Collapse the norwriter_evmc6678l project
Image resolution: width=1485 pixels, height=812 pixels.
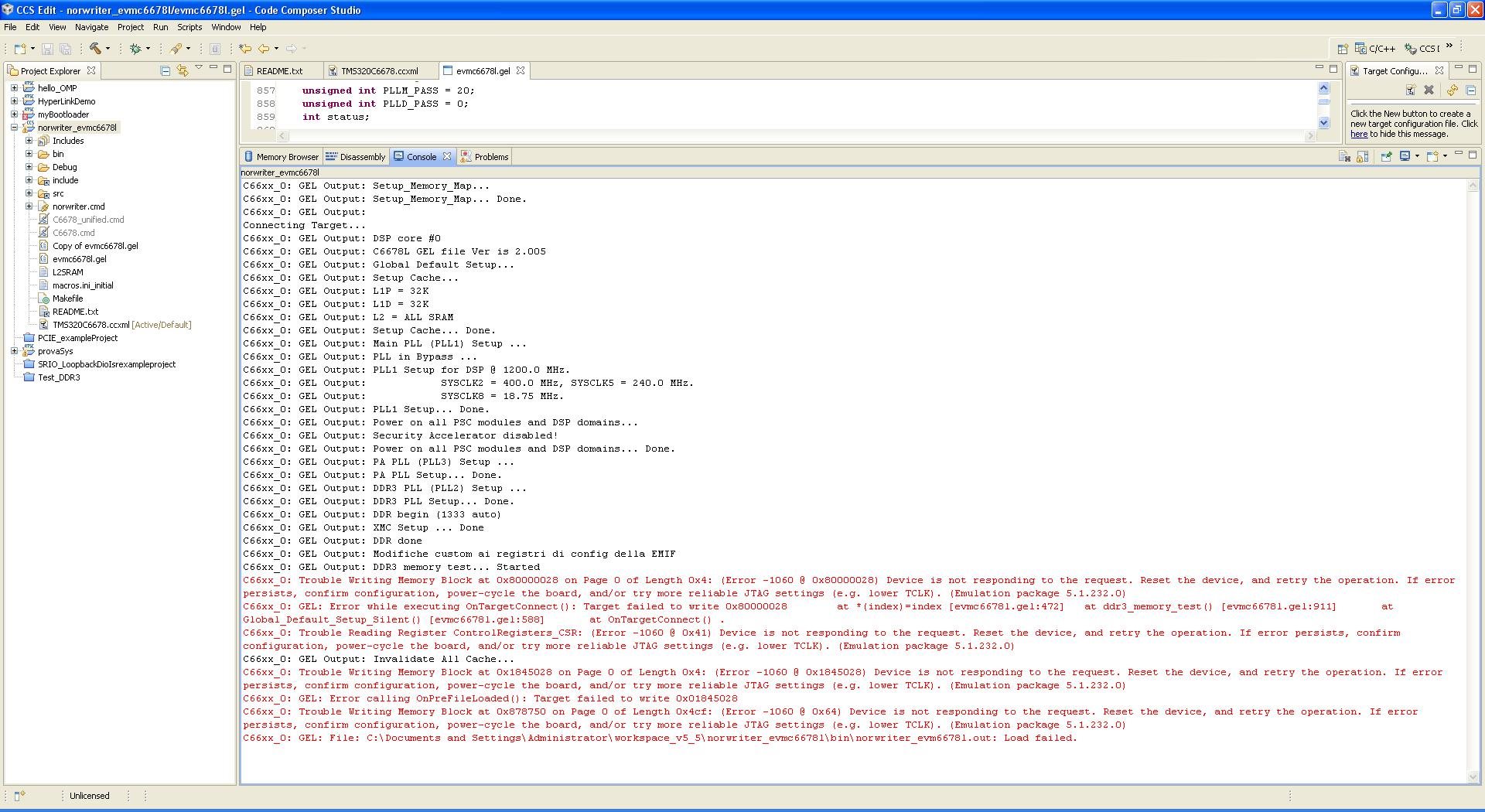pyautogui.click(x=14, y=128)
